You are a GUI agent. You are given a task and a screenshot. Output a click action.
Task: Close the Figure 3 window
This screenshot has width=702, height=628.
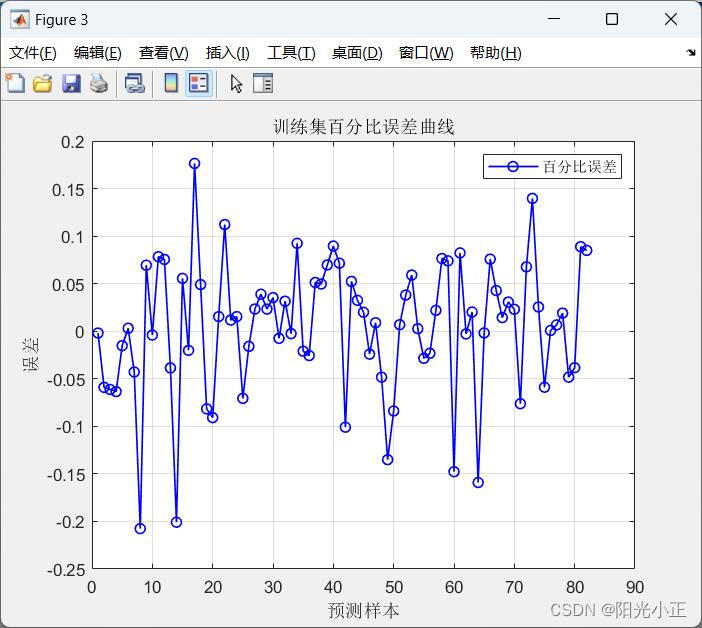click(670, 19)
